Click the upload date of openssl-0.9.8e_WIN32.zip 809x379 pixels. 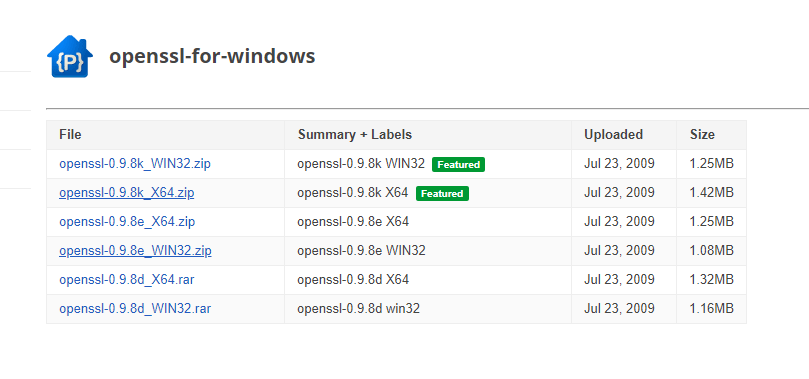[619, 251]
